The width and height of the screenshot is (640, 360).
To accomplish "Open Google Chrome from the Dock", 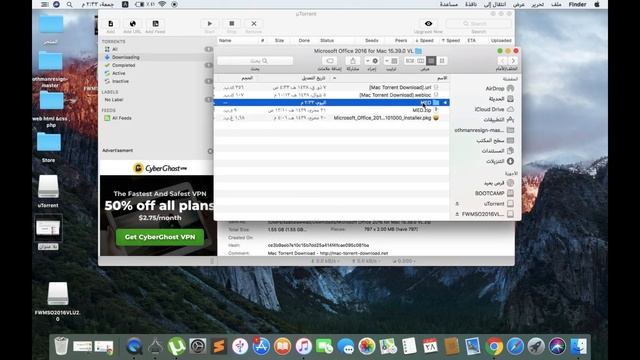I will [x=494, y=347].
